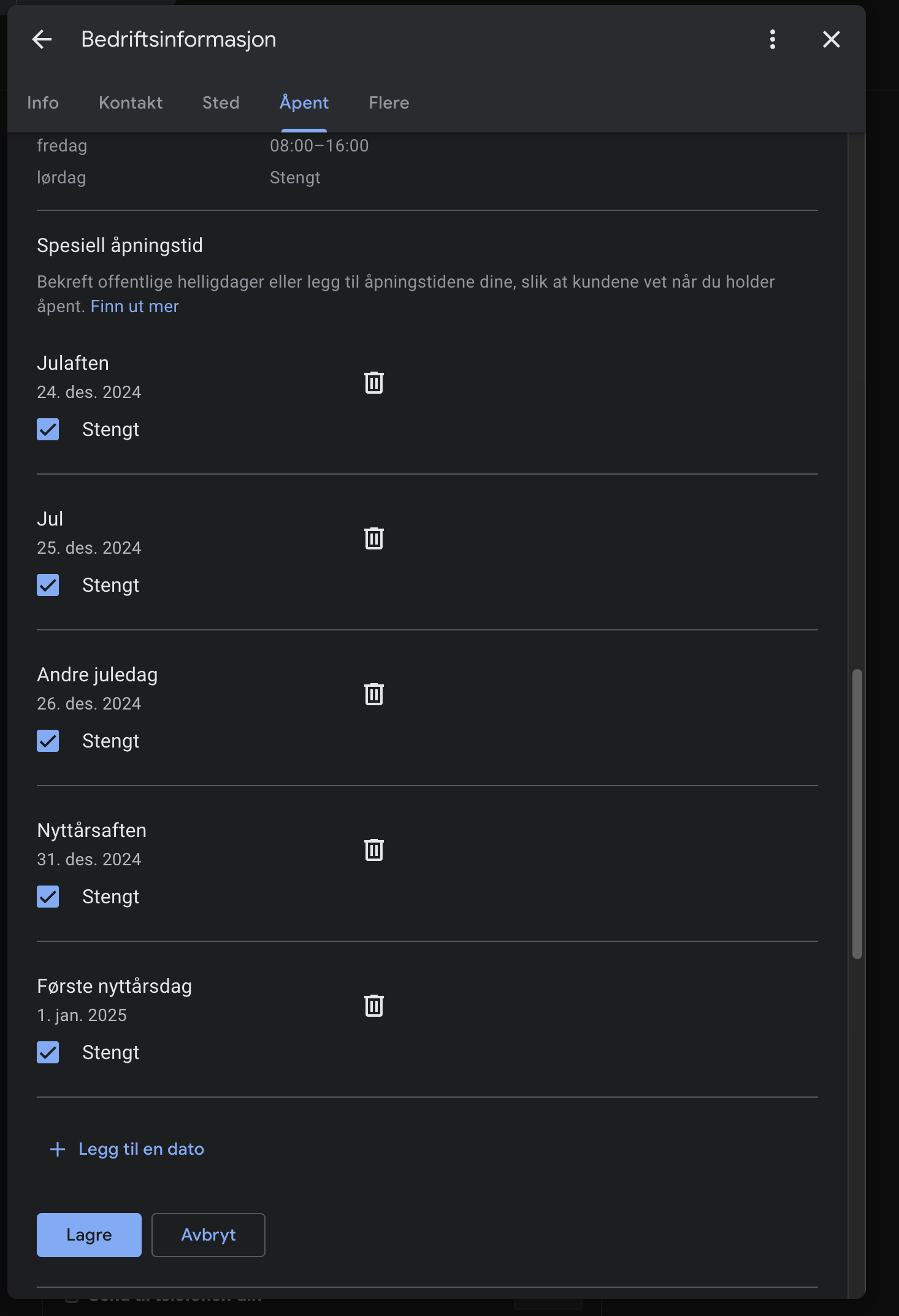Uncheck Stengt for Julaften
This screenshot has width=899, height=1316.
[x=48, y=429]
